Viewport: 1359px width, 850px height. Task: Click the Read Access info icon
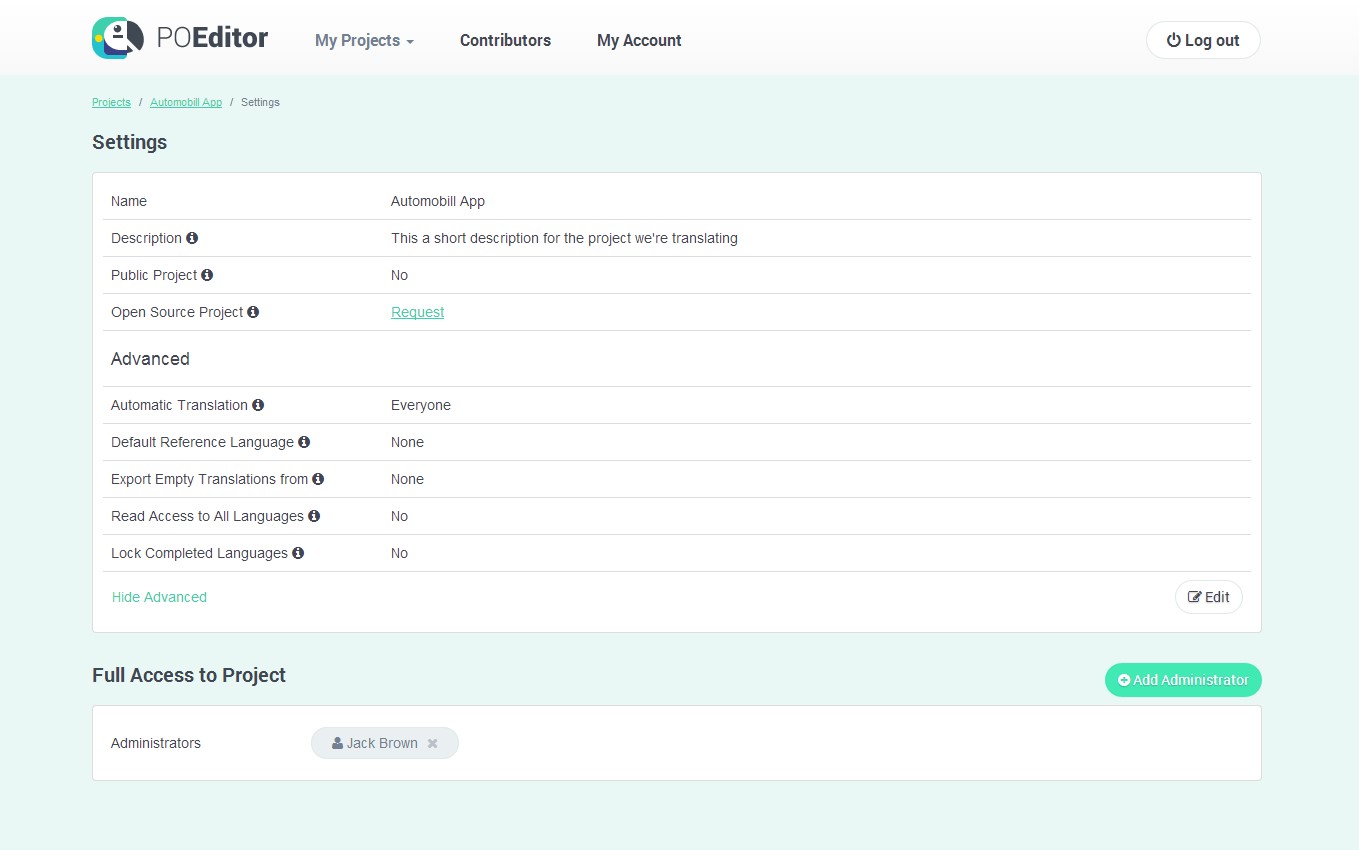click(x=314, y=516)
